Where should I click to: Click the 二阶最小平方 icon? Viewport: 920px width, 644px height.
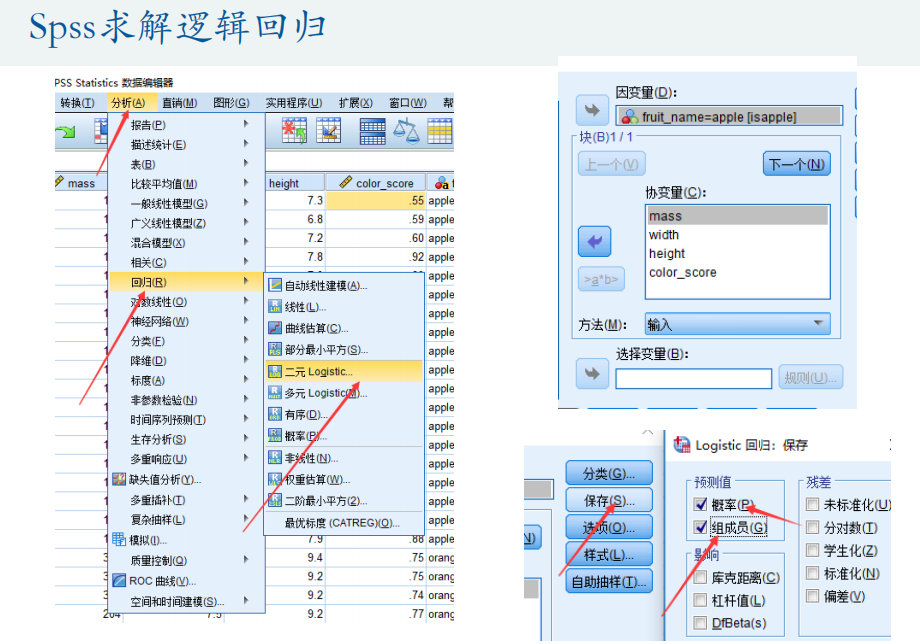pyautogui.click(x=275, y=500)
